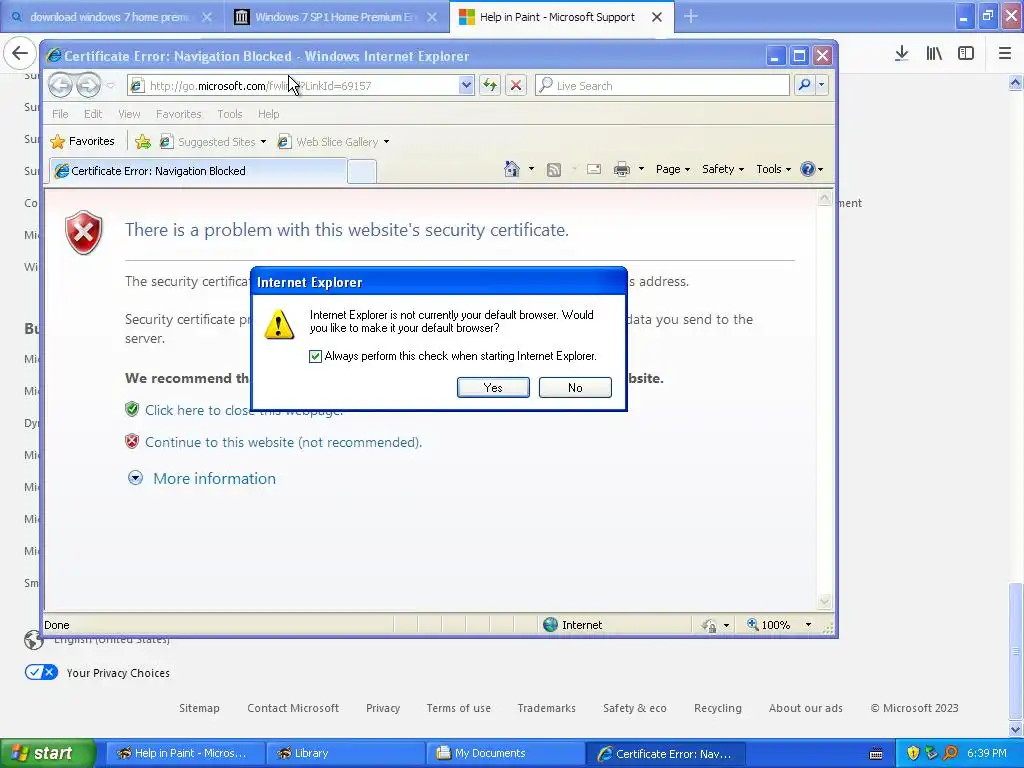Select Certificate Error tab in IE
This screenshot has width=1024, height=768.
(x=198, y=170)
